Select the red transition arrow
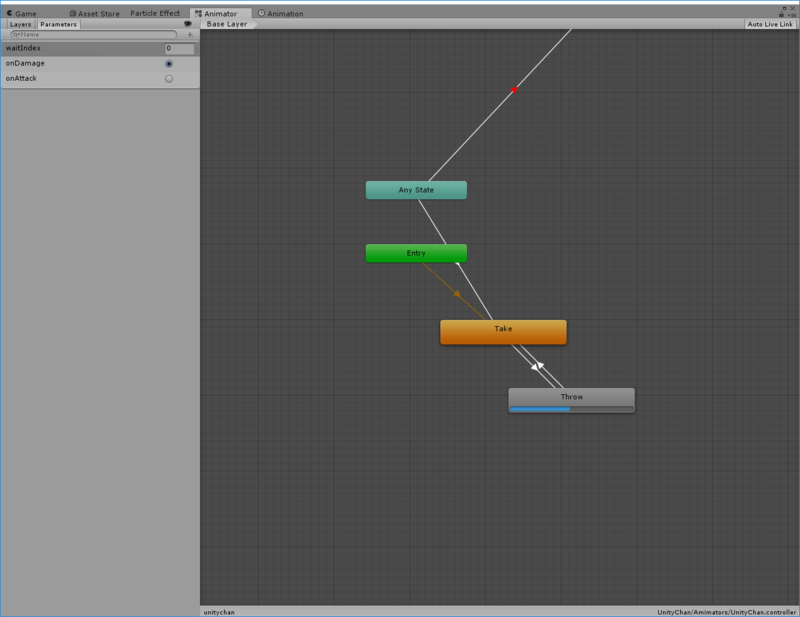The height and width of the screenshot is (617, 800). tap(514, 90)
